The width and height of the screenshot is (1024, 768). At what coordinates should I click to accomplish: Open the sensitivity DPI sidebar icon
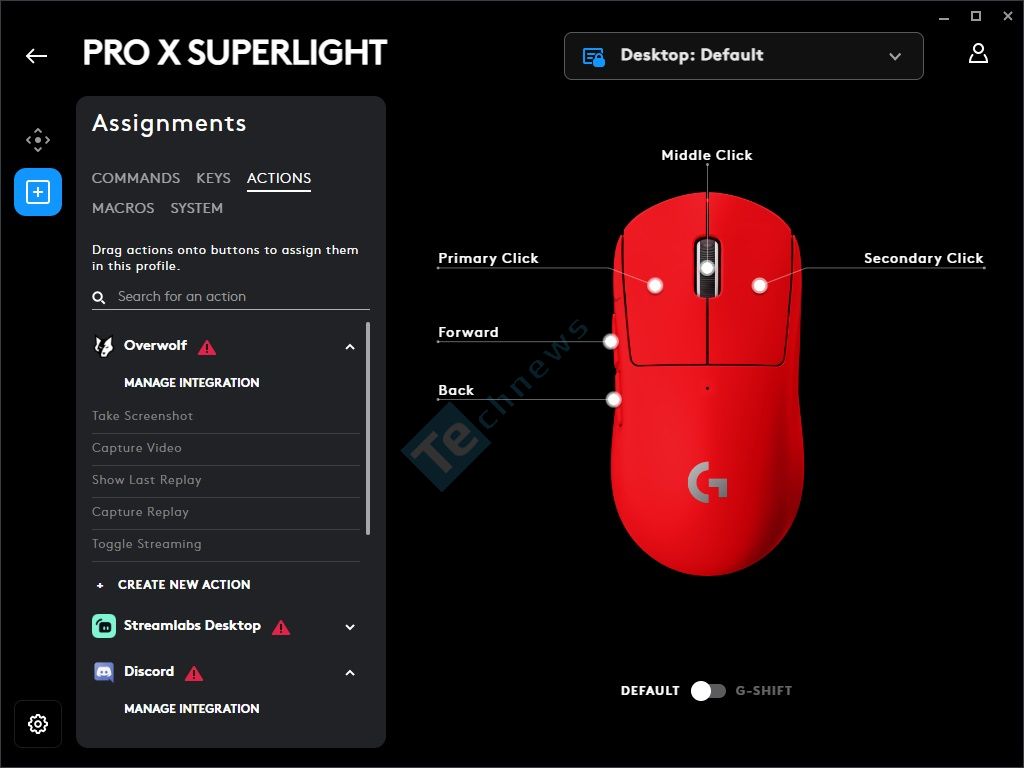pyautogui.click(x=38, y=140)
